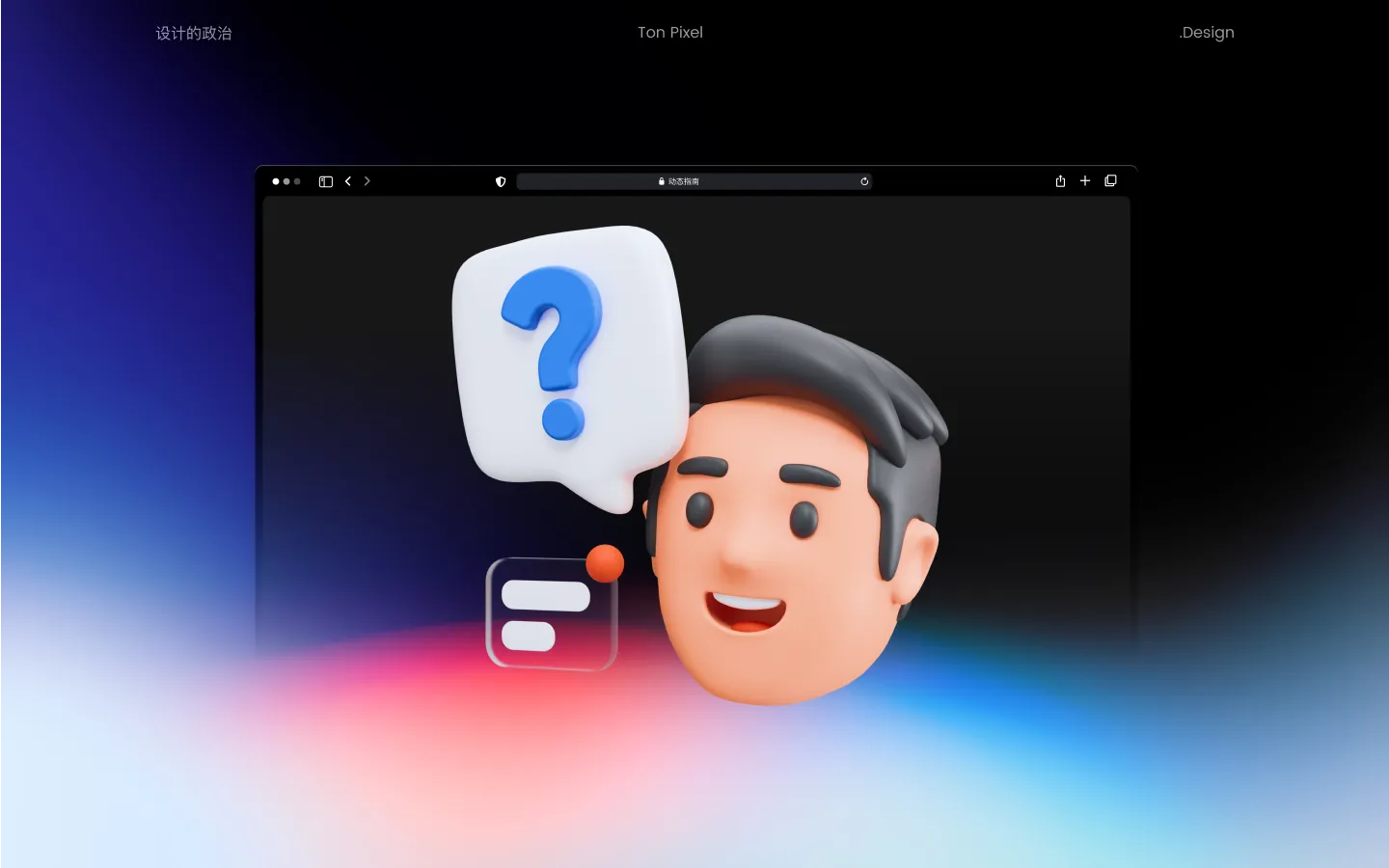Screen dimensions: 1389x868
Task: Add a new tab with the plus icon
Action: click(1085, 180)
